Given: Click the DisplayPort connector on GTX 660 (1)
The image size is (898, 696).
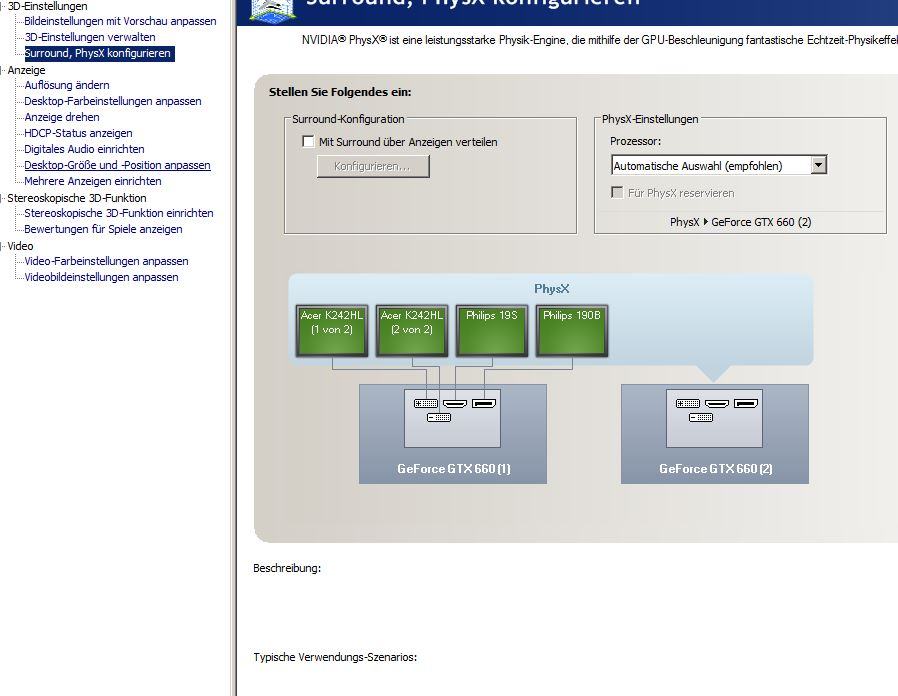Looking at the screenshot, I should tap(484, 404).
